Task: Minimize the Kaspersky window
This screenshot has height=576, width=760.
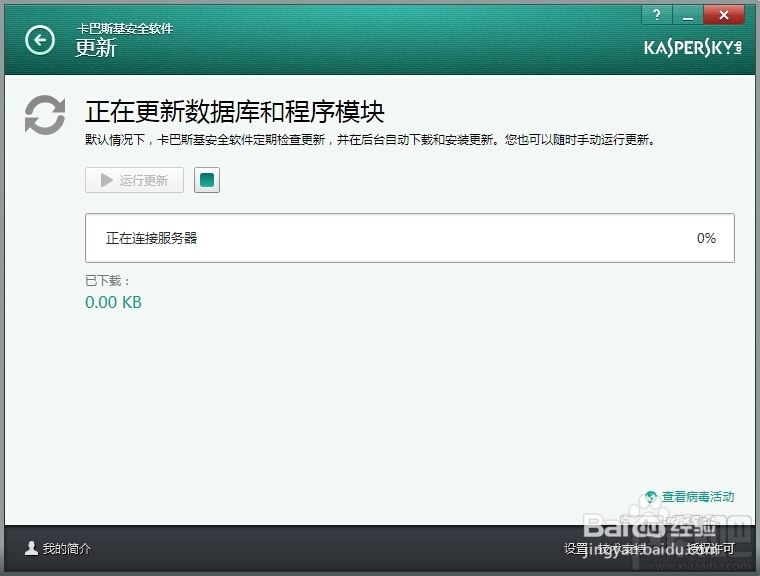Action: [687, 15]
